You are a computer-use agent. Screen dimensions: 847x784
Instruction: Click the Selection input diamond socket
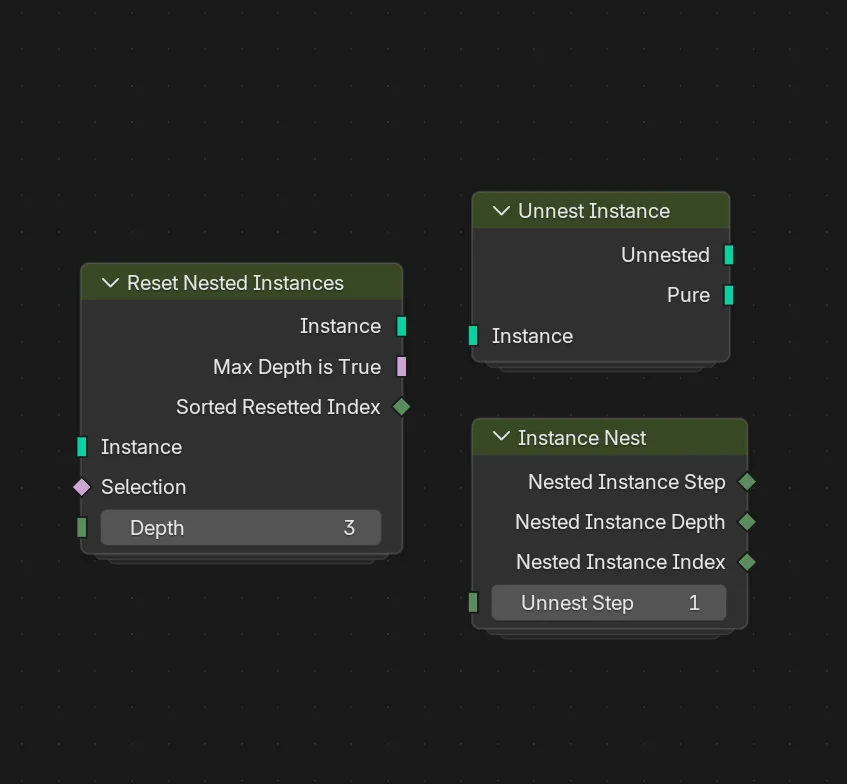pos(82,487)
